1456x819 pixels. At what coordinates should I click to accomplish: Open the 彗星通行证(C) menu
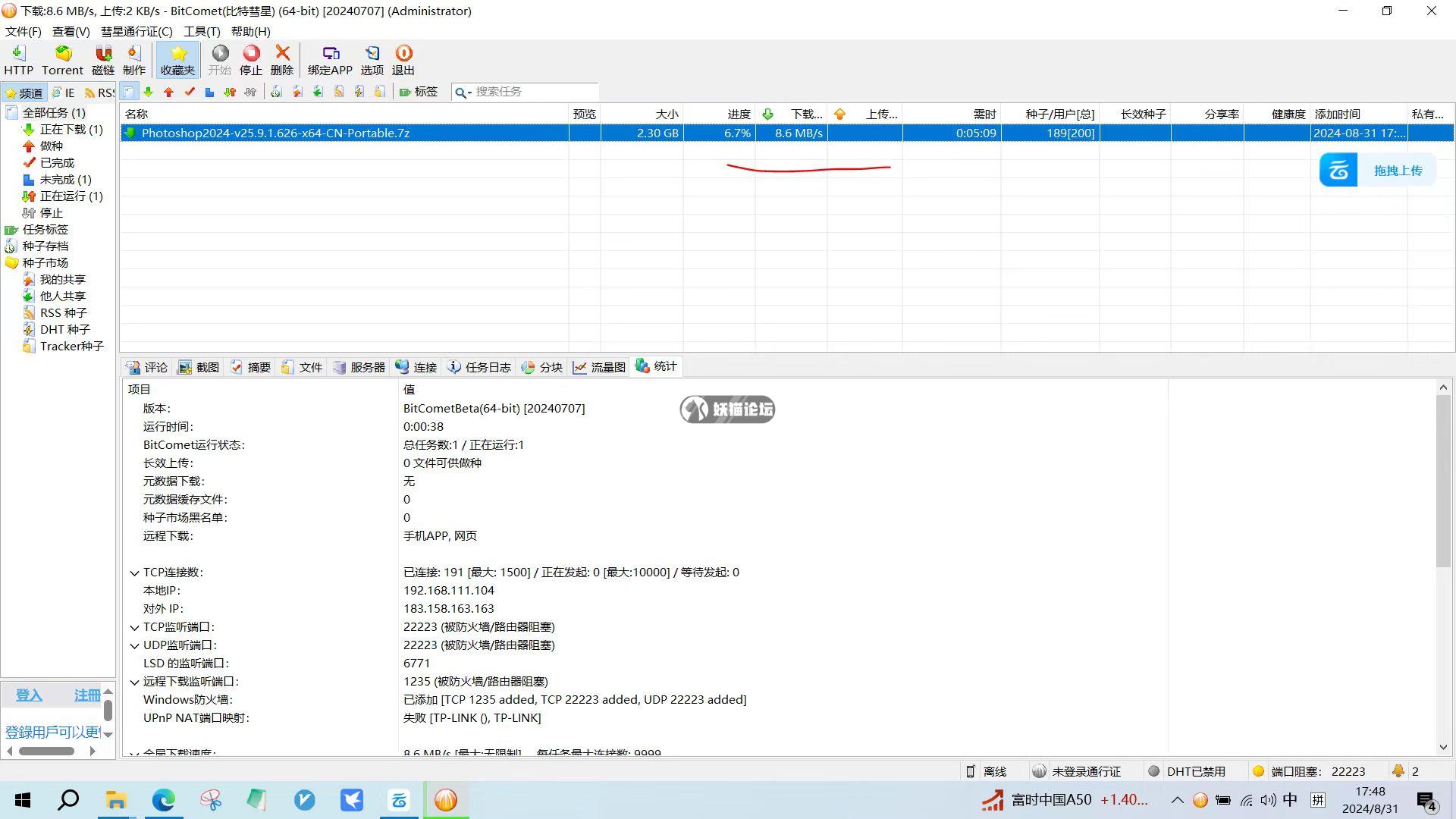point(136,31)
